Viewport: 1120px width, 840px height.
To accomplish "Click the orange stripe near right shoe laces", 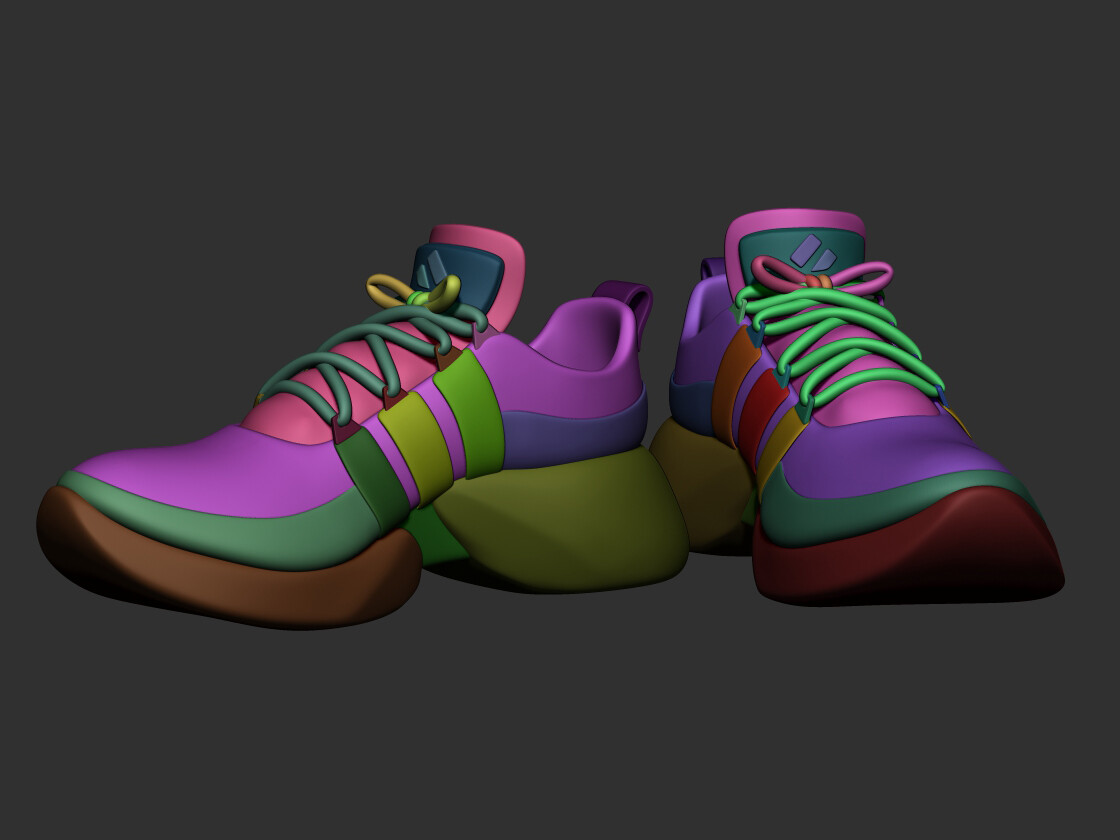I will 733,400.
